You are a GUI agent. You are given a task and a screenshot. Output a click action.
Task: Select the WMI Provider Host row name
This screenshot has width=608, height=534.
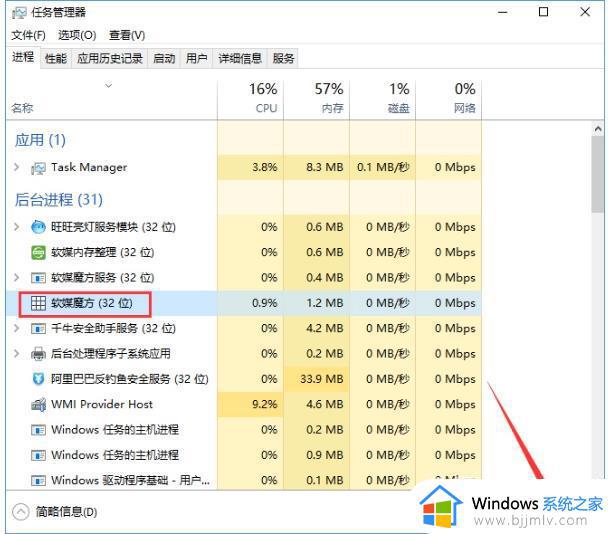coord(102,404)
